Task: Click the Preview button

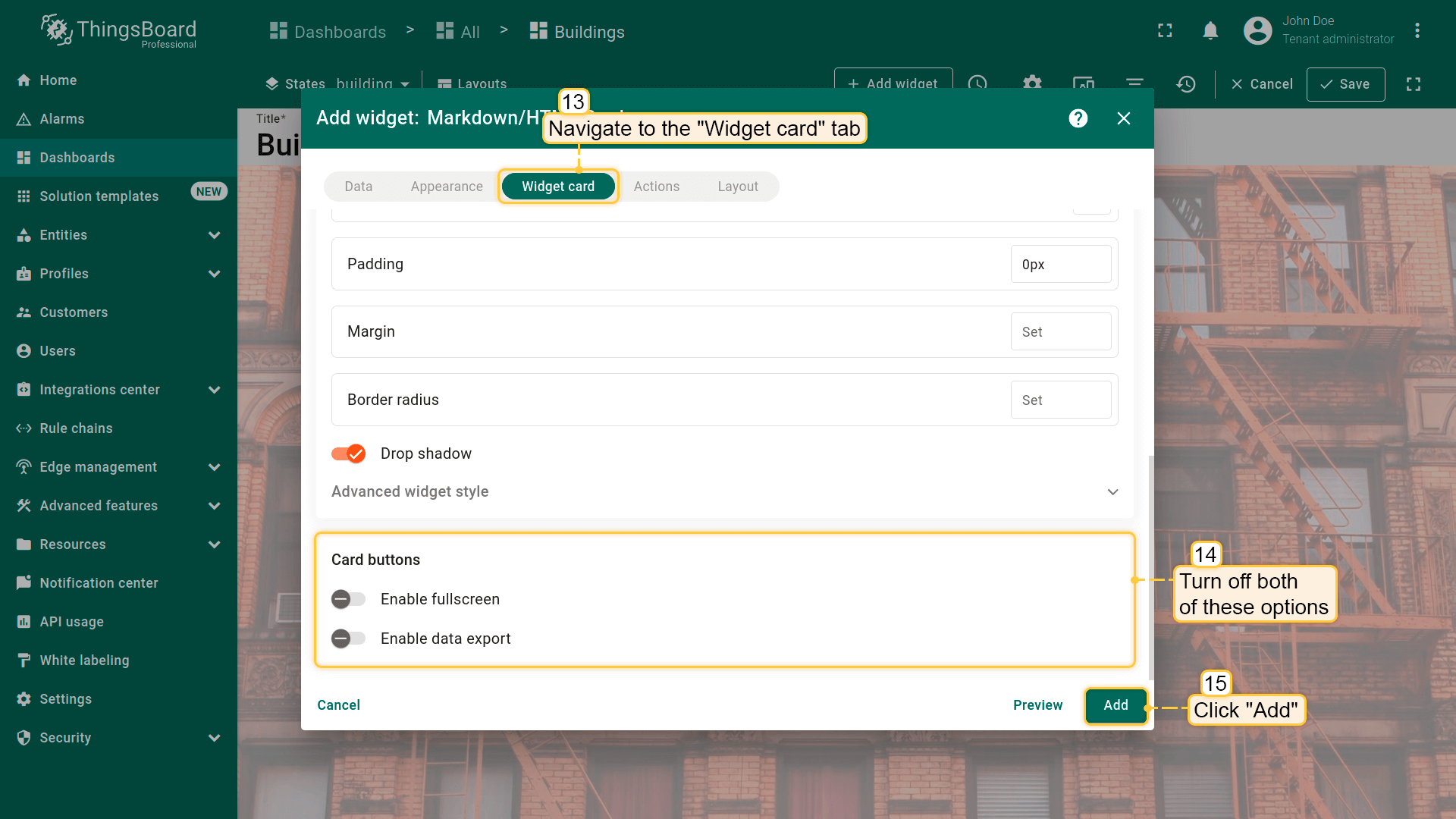Action: point(1037,705)
